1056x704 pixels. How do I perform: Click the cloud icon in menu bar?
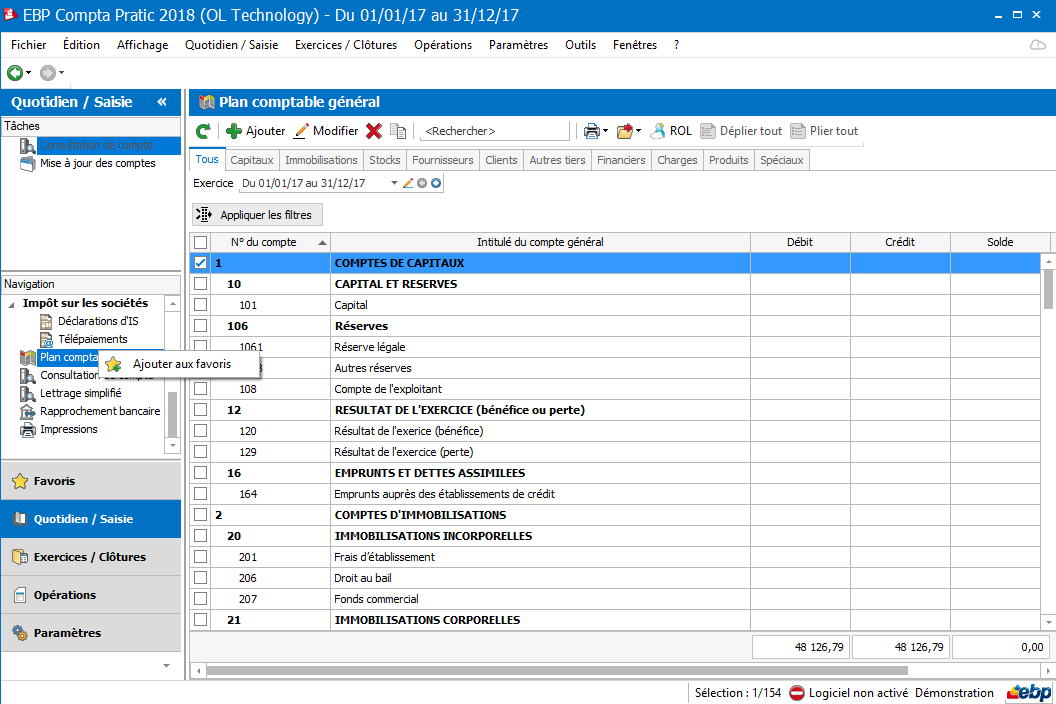[x=1038, y=45]
